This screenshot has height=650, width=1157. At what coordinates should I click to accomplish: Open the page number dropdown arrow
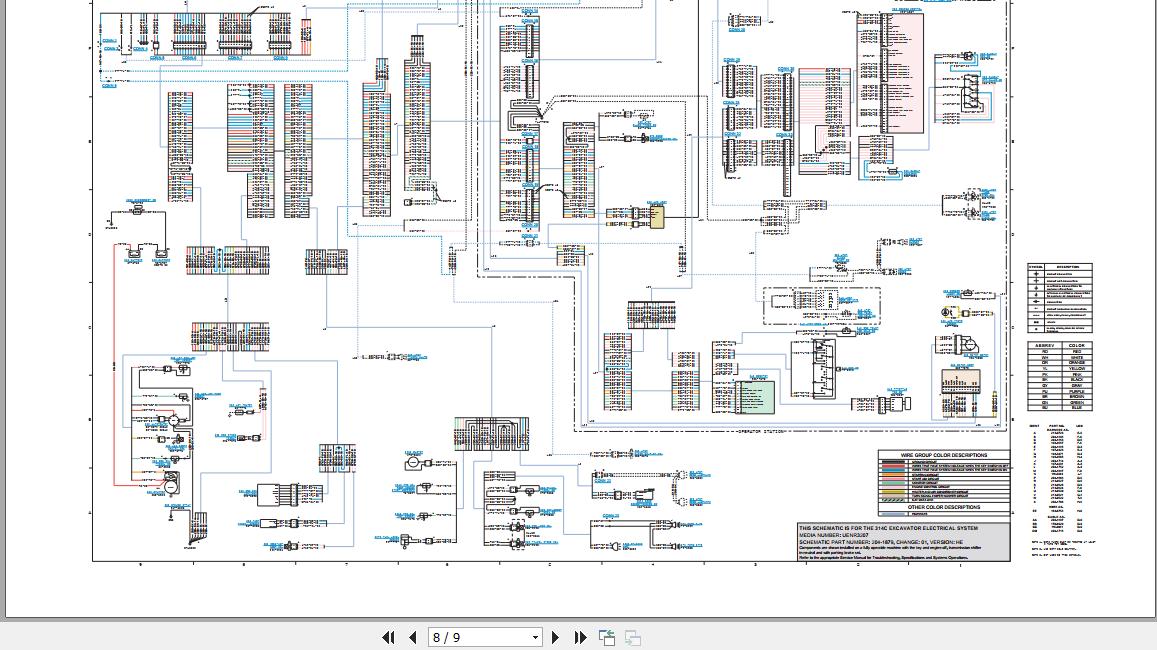pyautogui.click(x=535, y=637)
